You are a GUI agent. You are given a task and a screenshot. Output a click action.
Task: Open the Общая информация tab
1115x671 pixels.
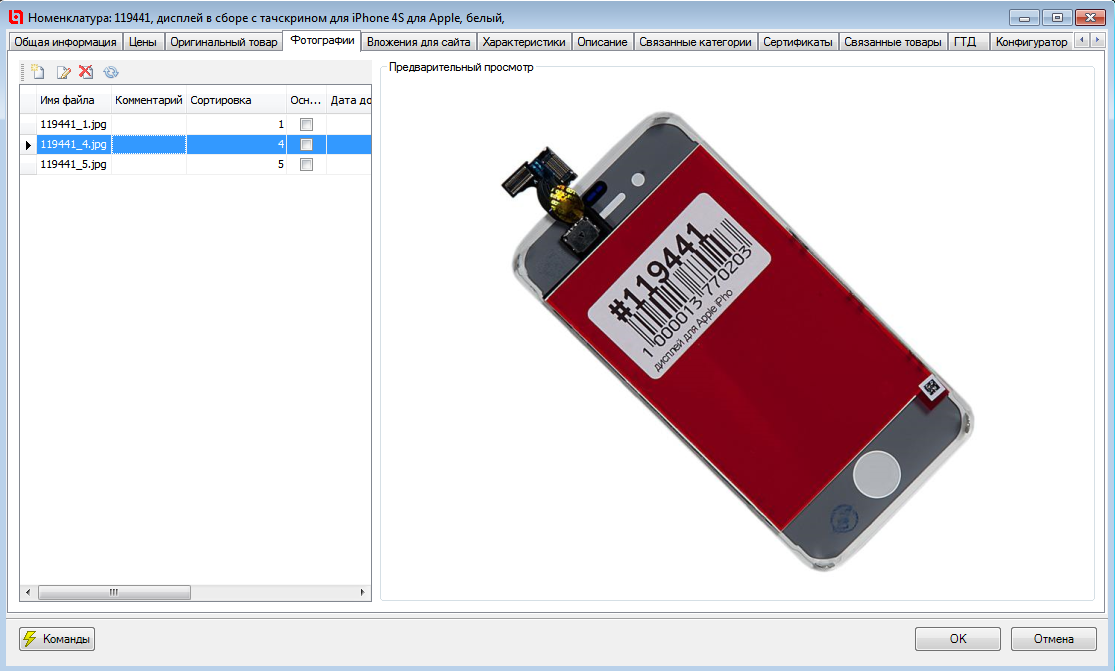(x=65, y=42)
